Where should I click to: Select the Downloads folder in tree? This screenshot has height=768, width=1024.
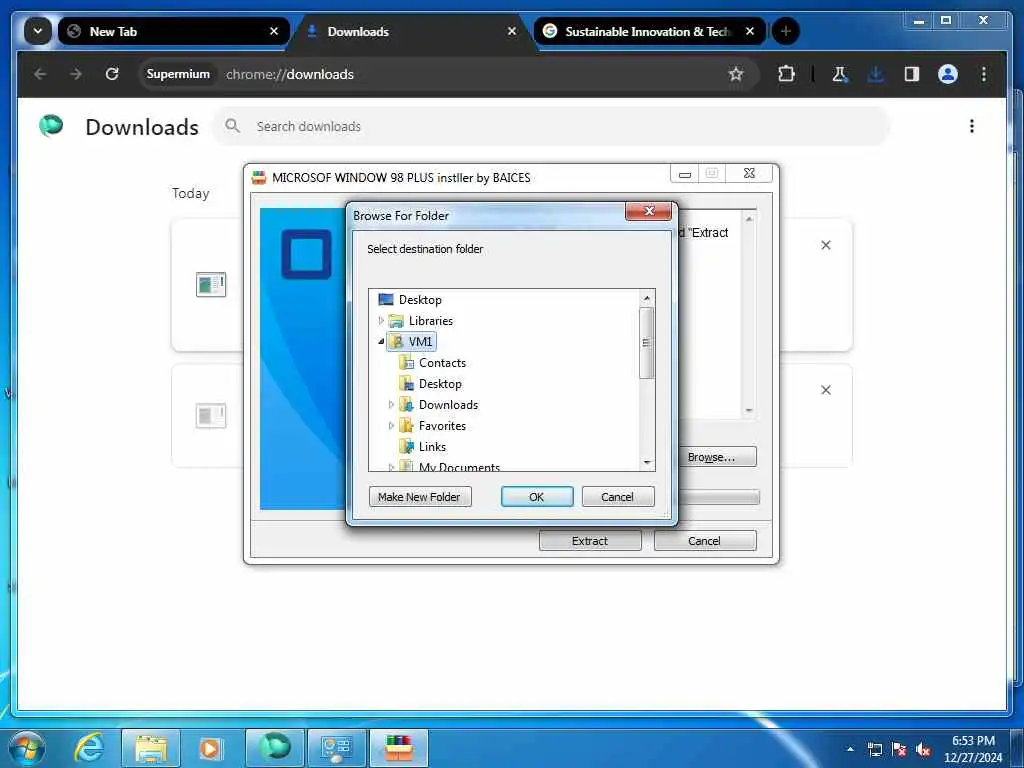coord(438,405)
